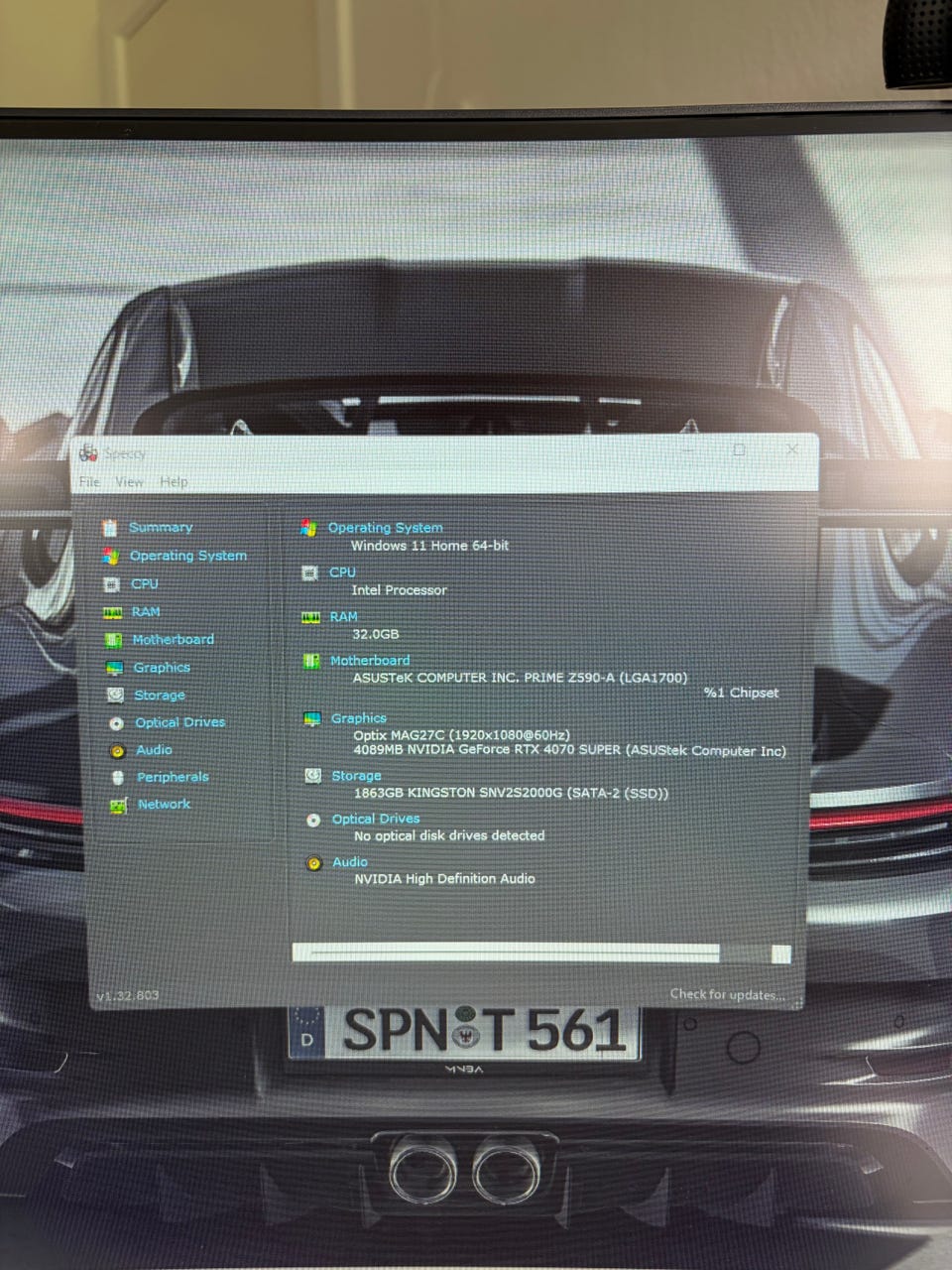Click the Intel Processor text

click(399, 589)
